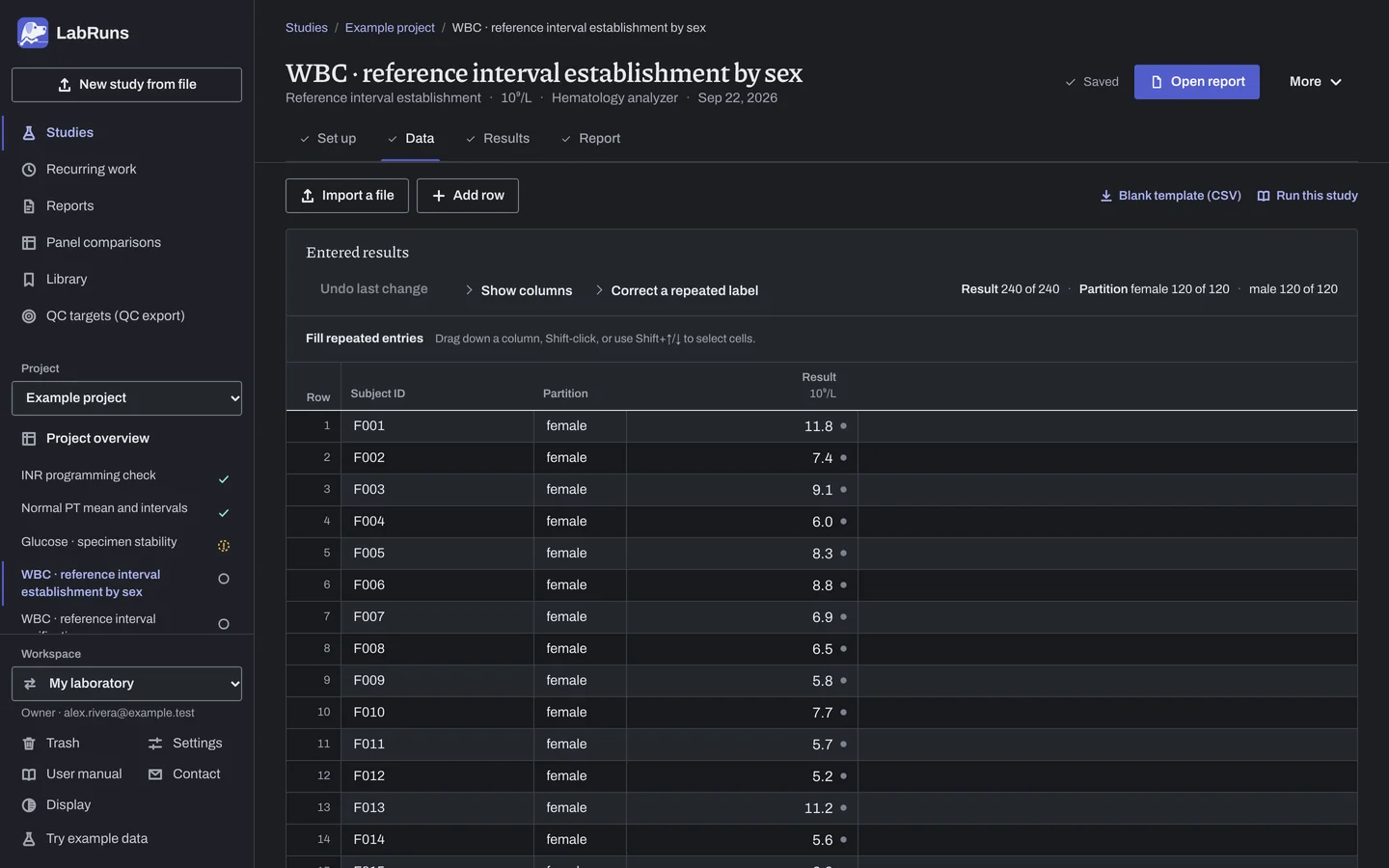
Task: Open the Studies flask icon in sidebar
Action: click(29, 133)
